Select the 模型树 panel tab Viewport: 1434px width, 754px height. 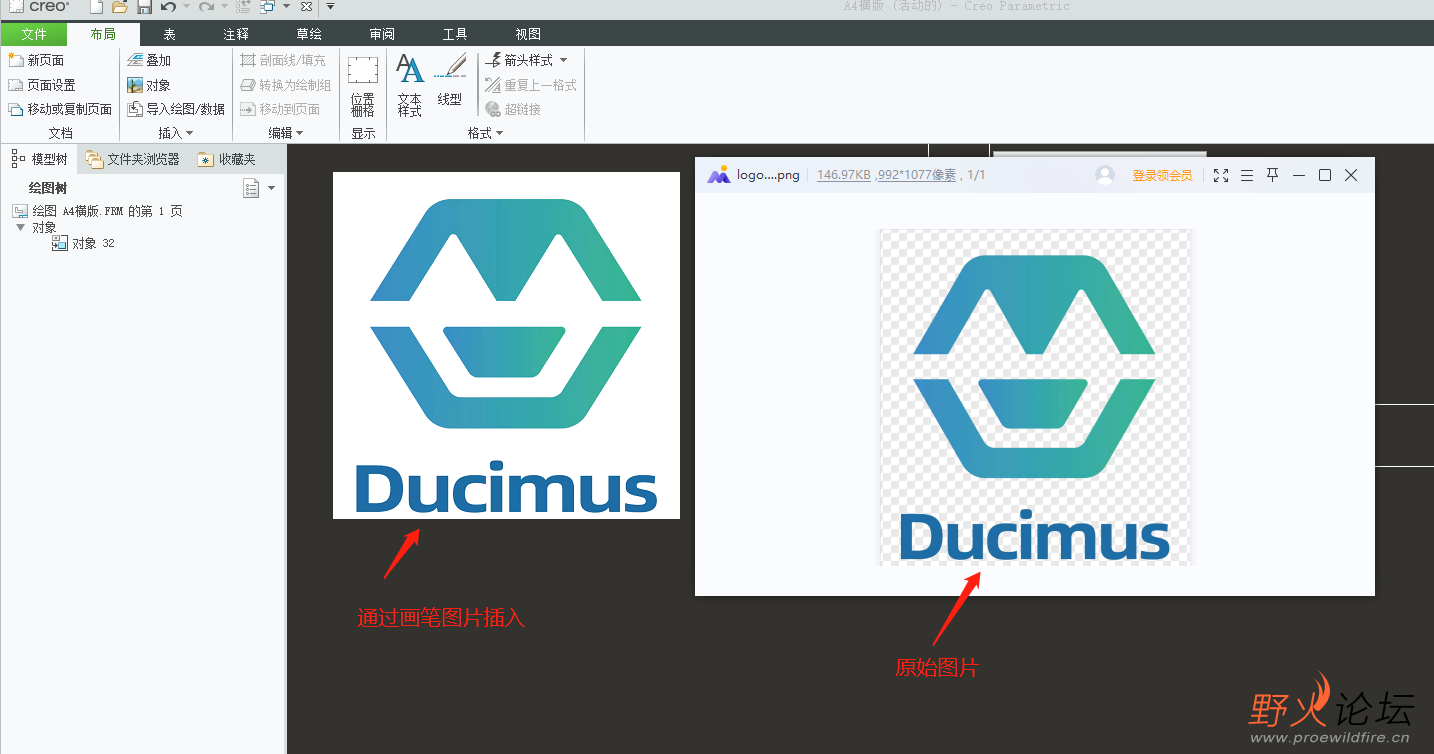[x=39, y=159]
